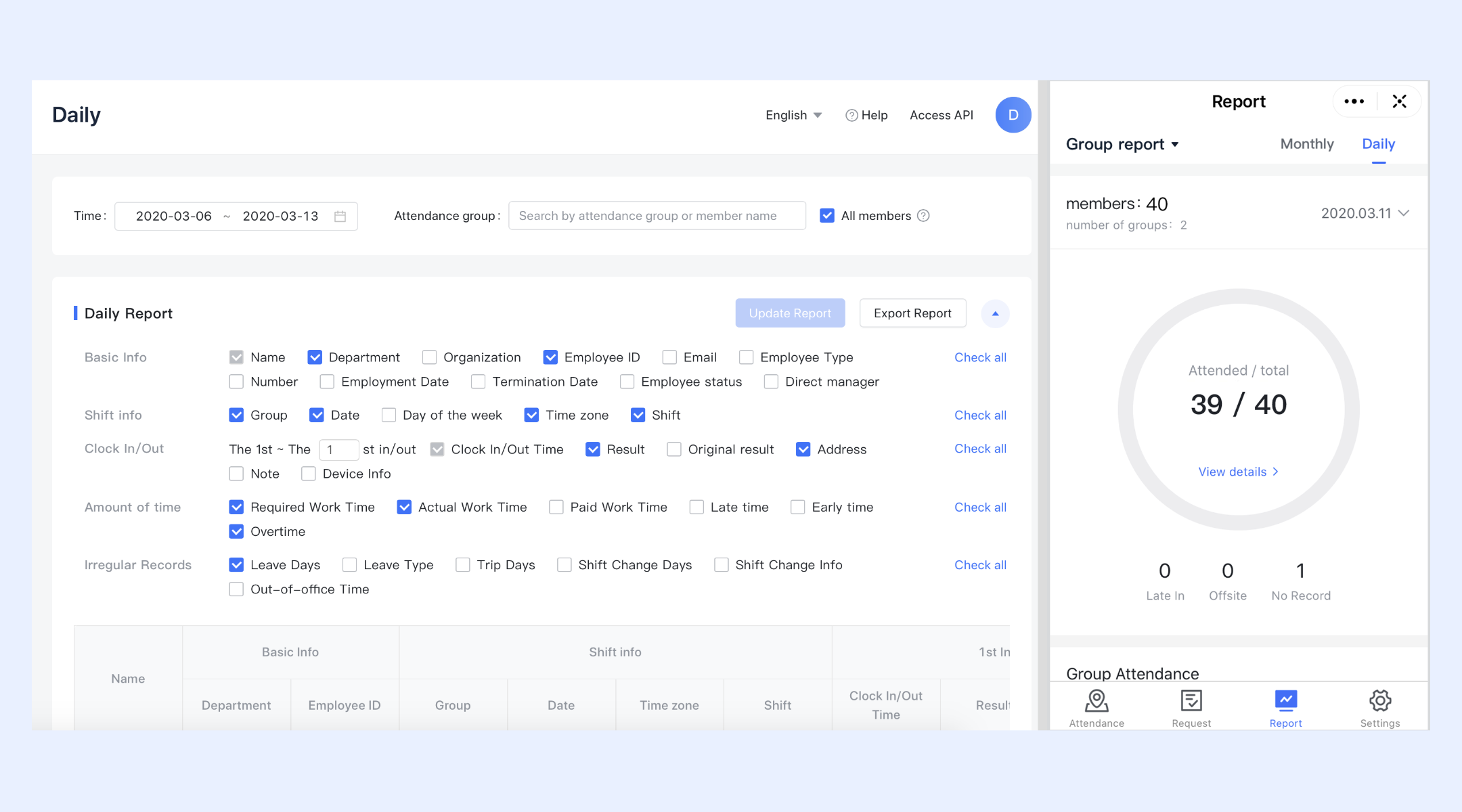This screenshot has height=812, width=1462.
Task: Toggle the Shift checkbox
Action: pos(638,415)
